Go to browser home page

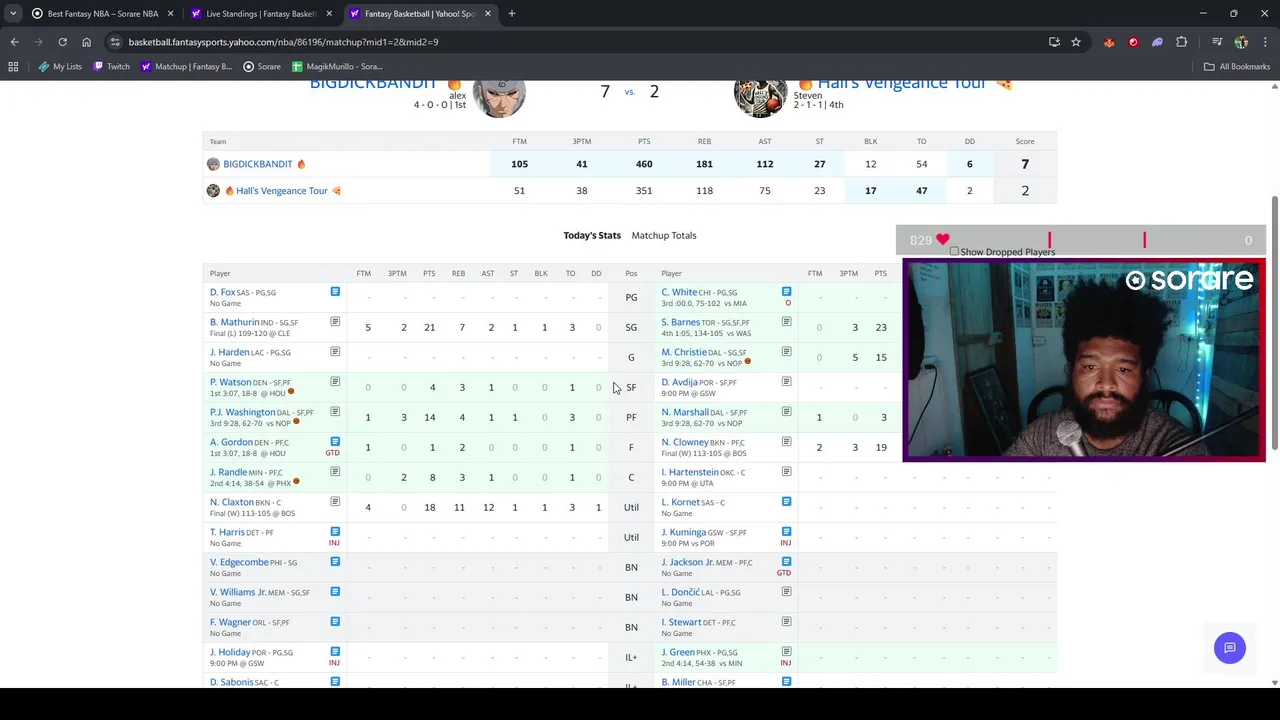click(86, 42)
